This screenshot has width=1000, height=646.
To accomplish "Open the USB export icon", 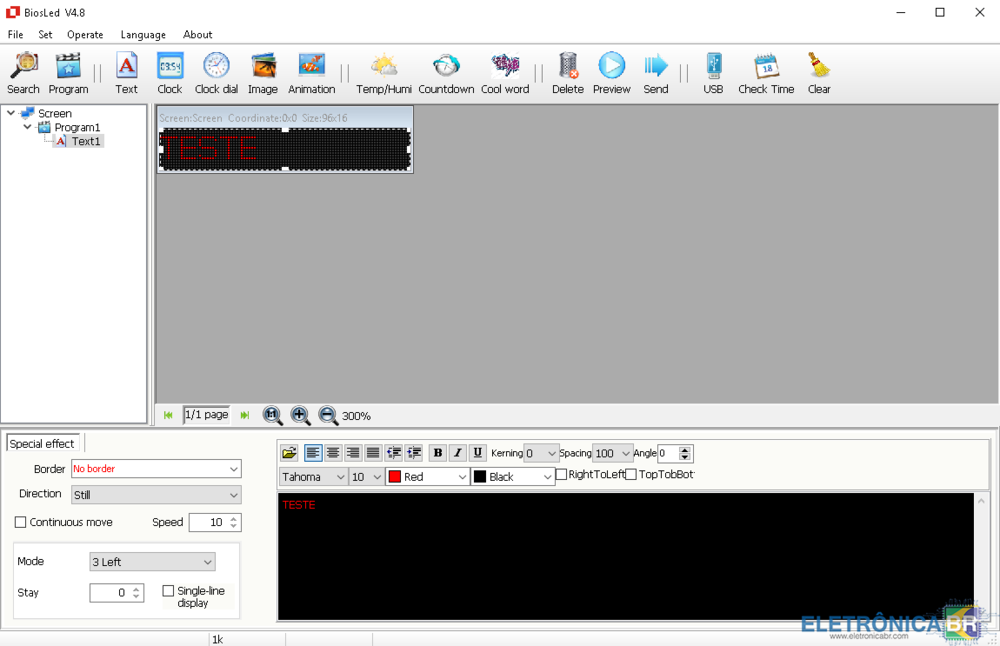I will pyautogui.click(x=713, y=66).
